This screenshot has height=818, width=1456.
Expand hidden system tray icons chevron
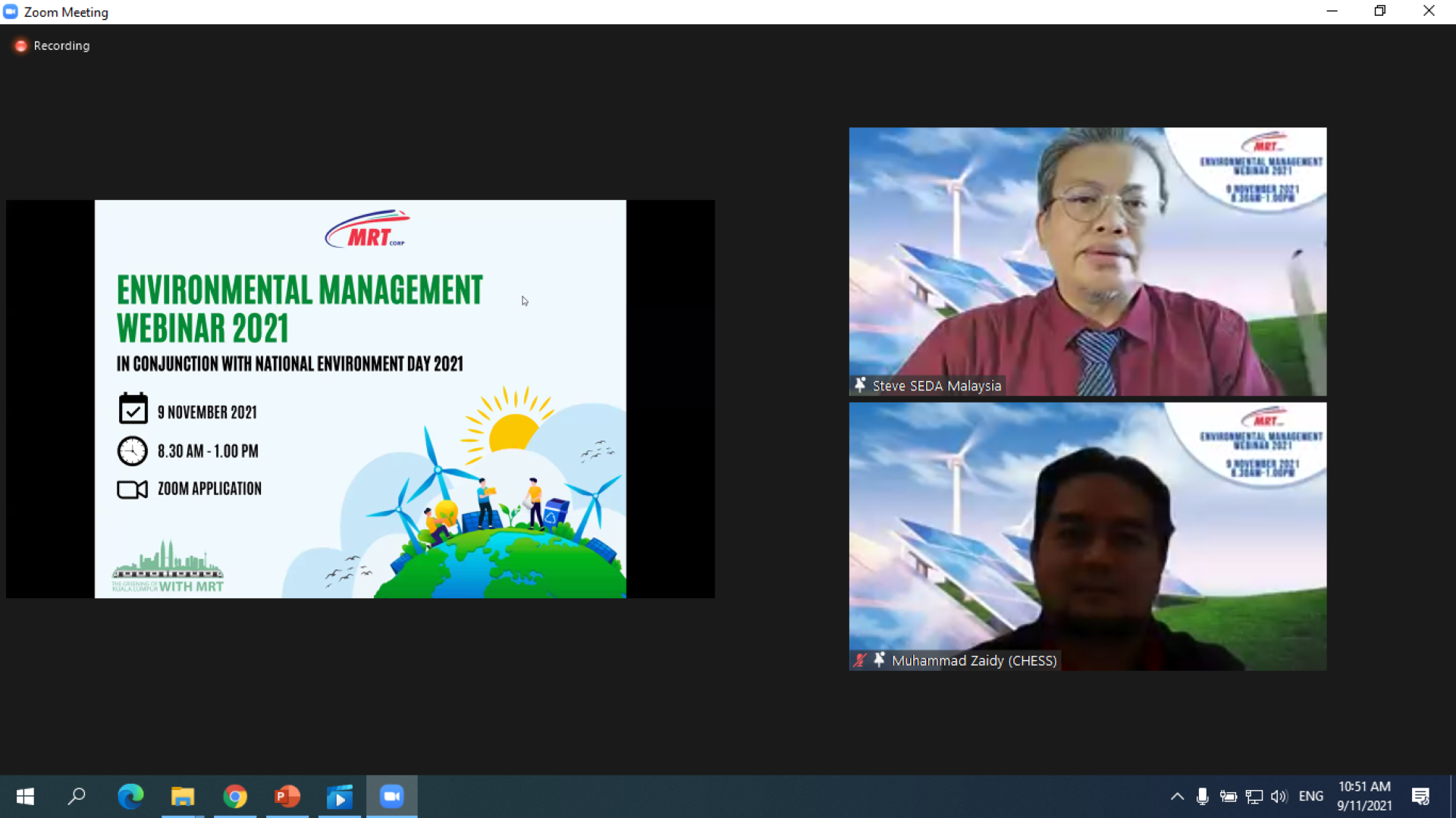pos(1177,796)
